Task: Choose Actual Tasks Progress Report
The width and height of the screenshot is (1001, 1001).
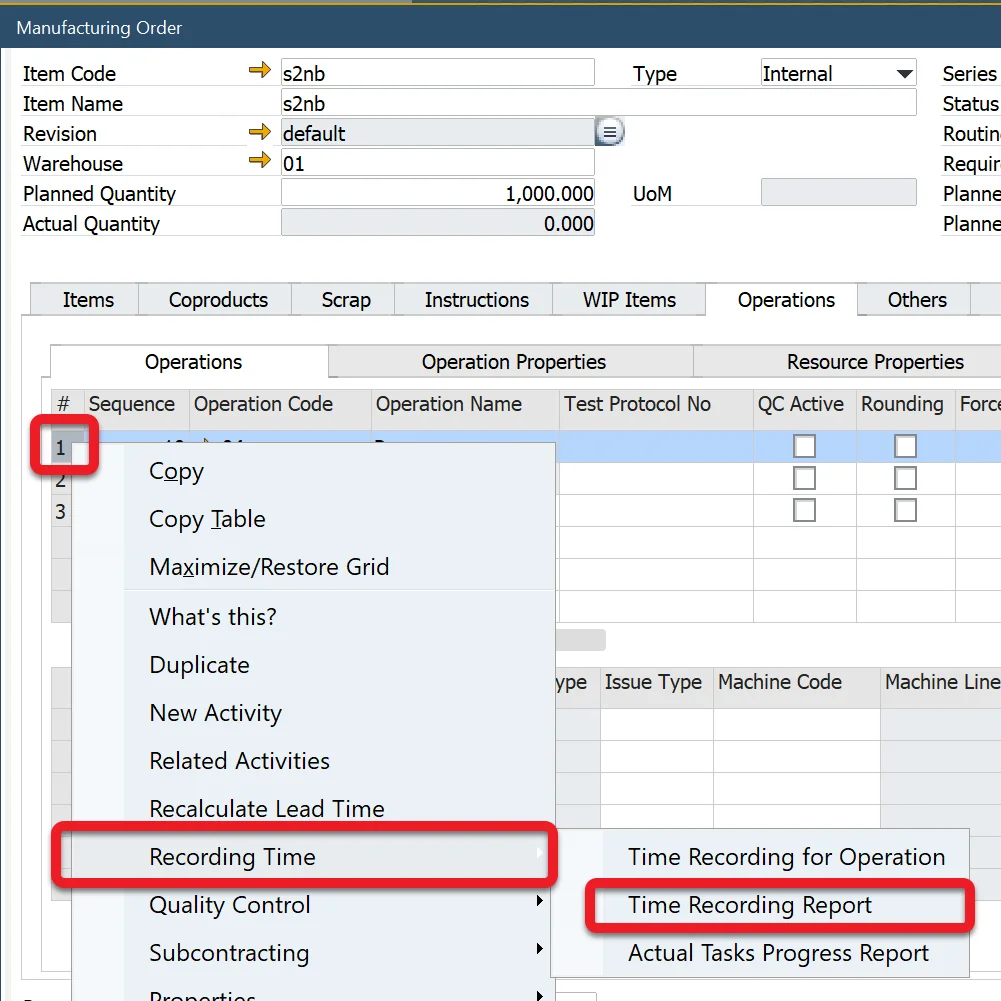Action: 778,953
